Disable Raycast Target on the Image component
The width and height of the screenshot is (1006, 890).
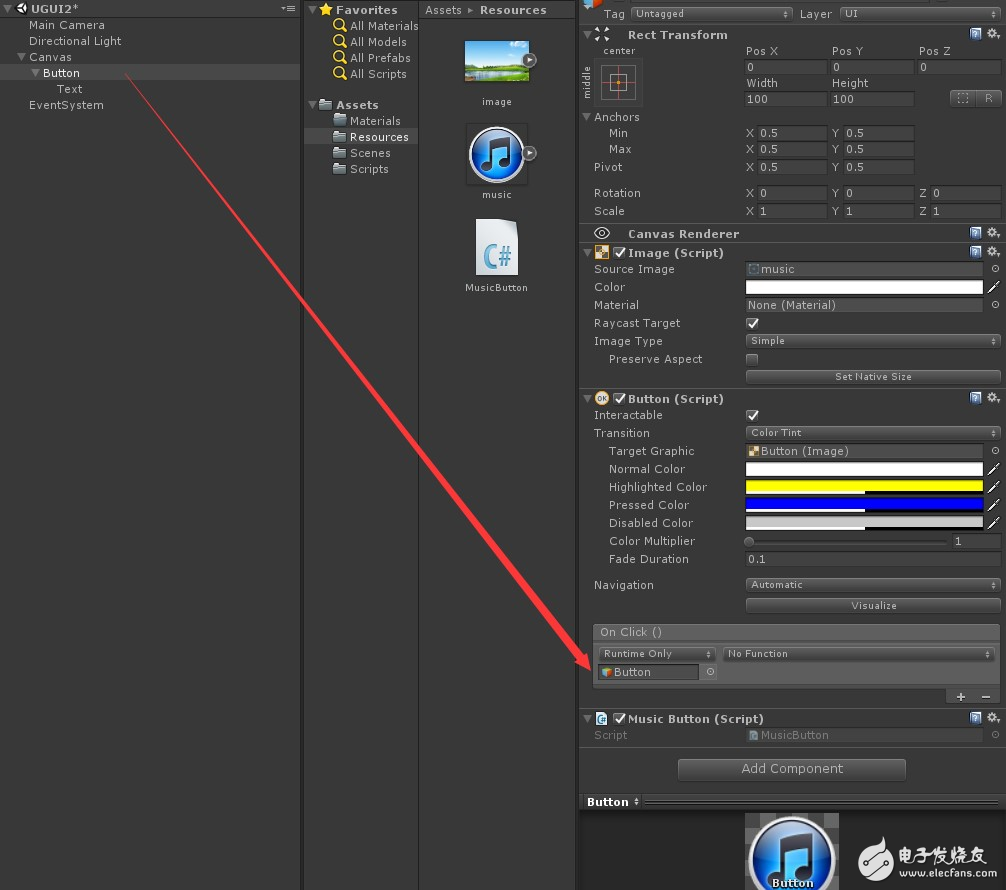point(750,323)
